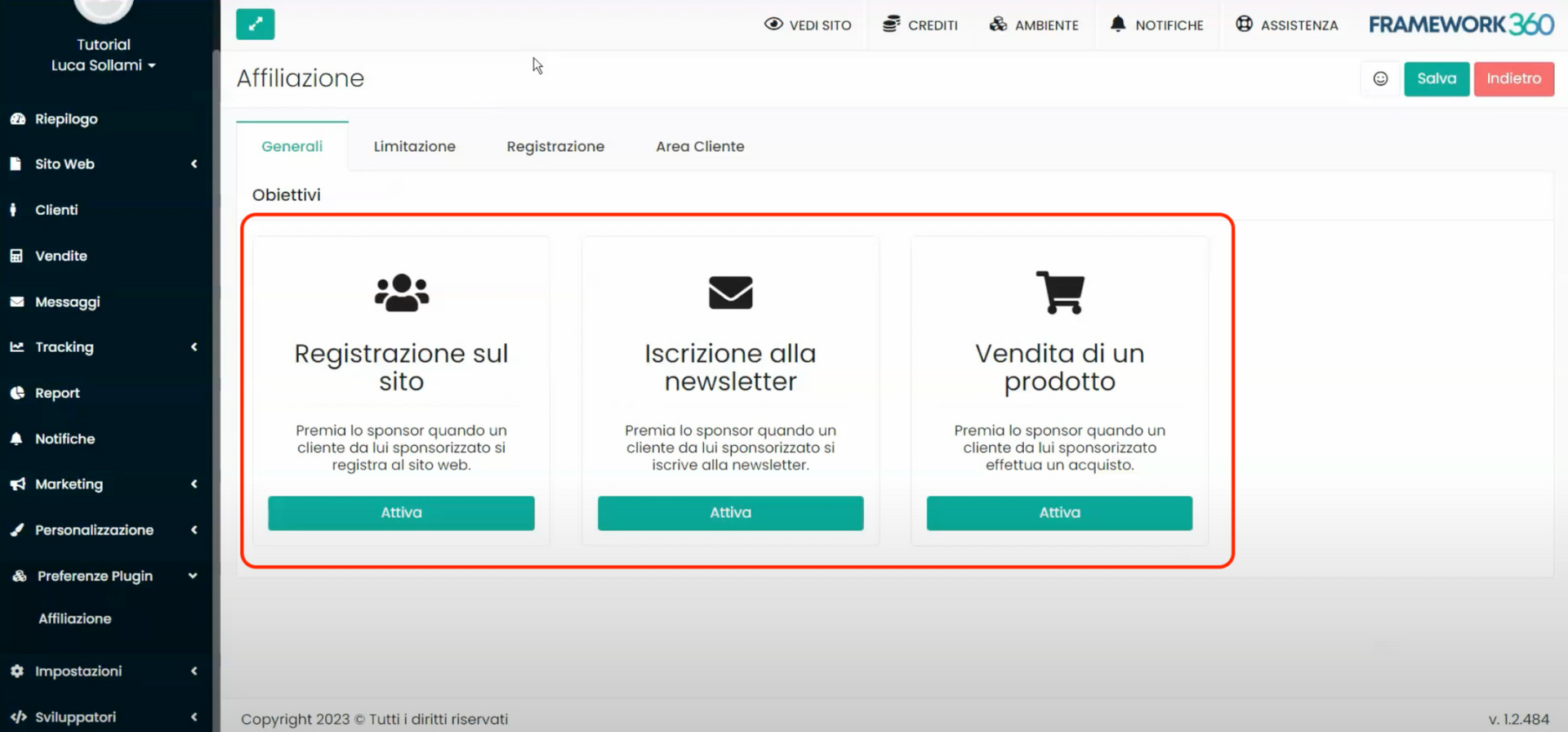Click the Assistenza label in top bar
The width and height of the screenshot is (1568, 732).
pos(1299,25)
